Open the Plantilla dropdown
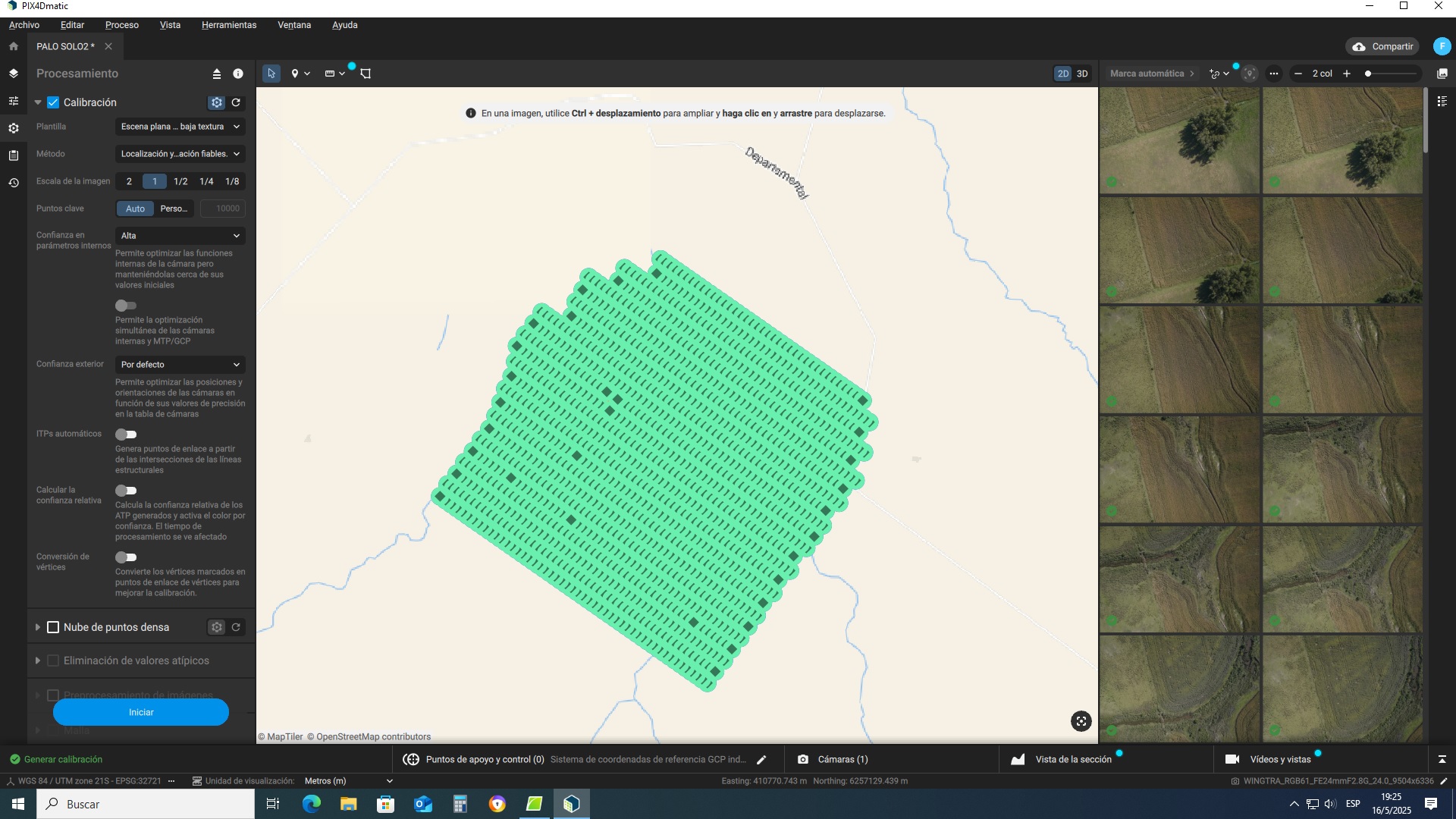Screen dimensions: 1456x819 pos(180,127)
